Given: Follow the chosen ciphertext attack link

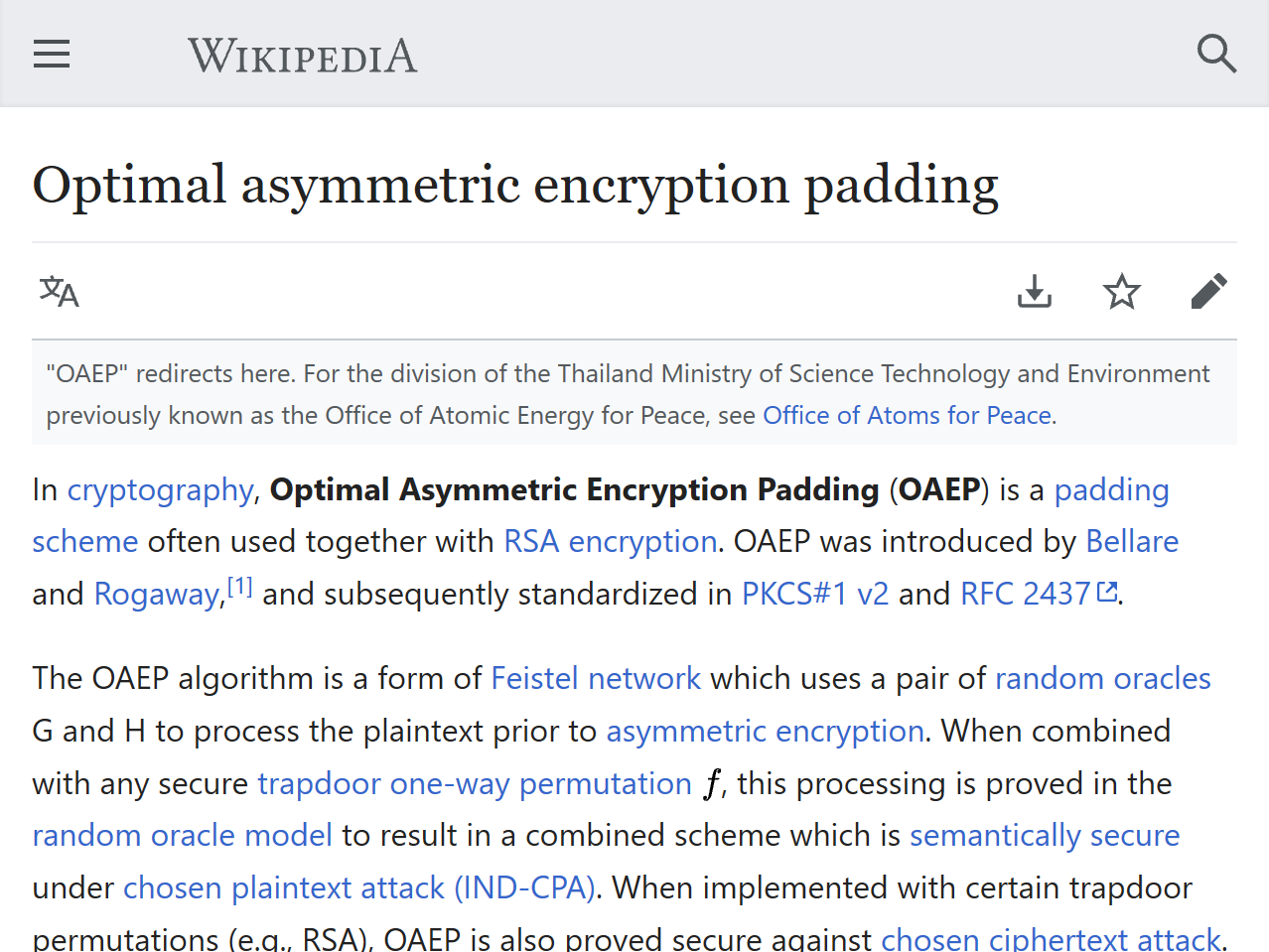Looking at the screenshot, I should pos(1050,938).
